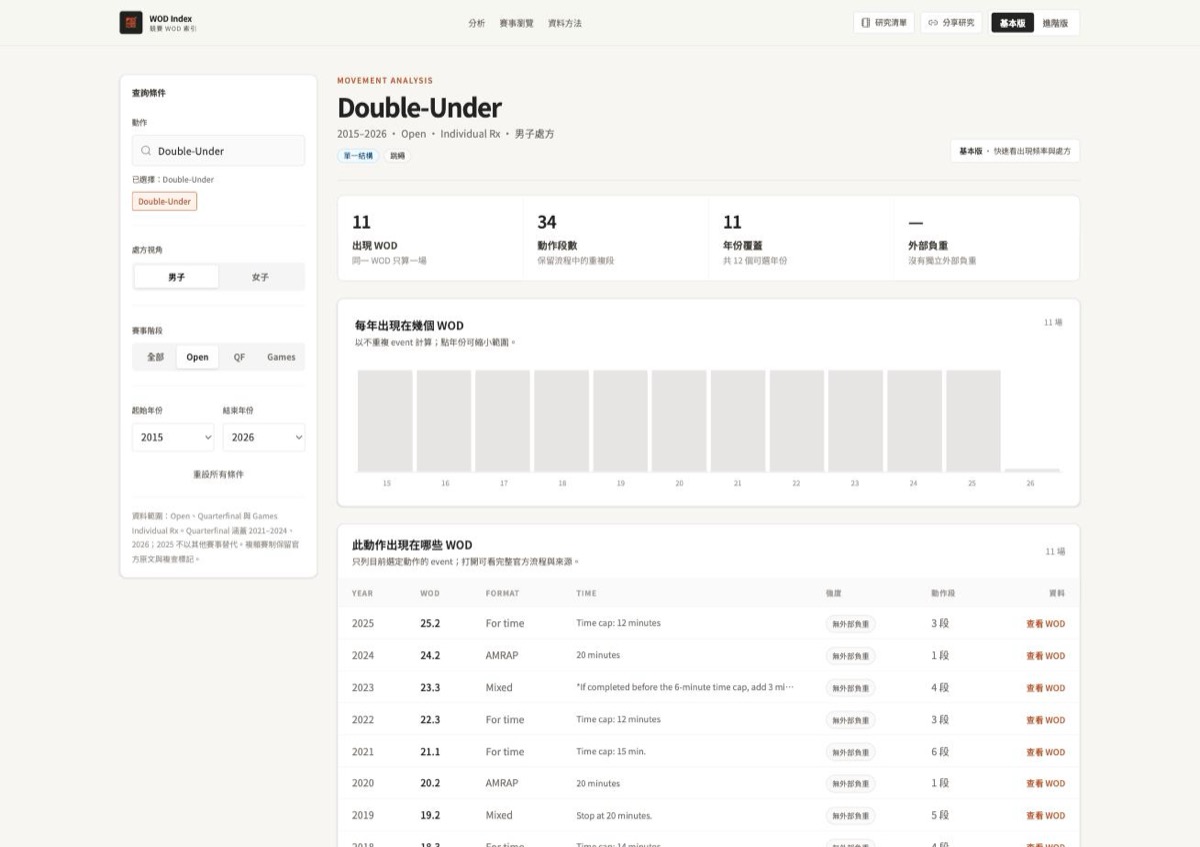
Task: Click the chart bar for year 23
Action: click(x=855, y=421)
